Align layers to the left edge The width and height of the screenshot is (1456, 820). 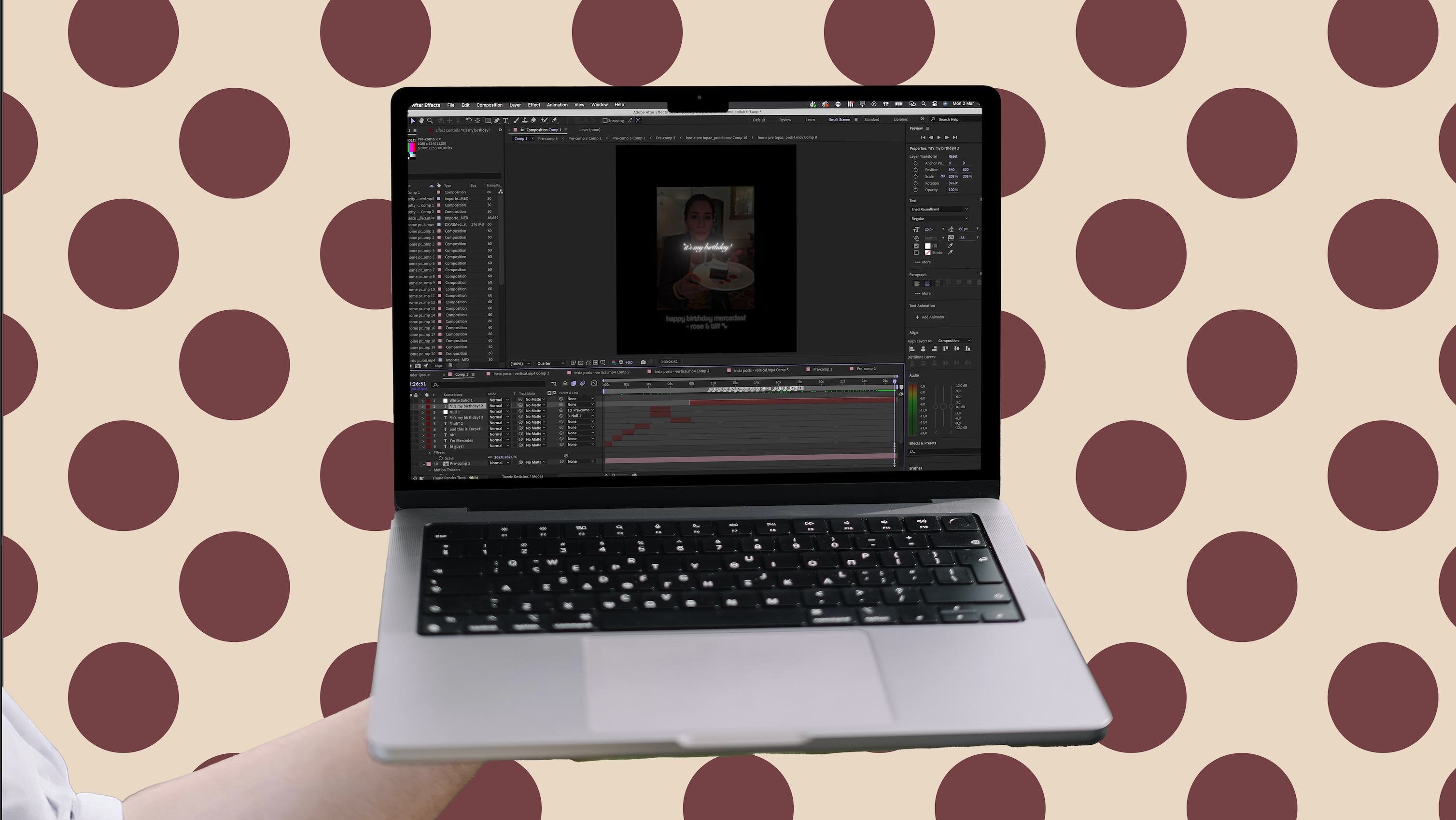pos(912,348)
